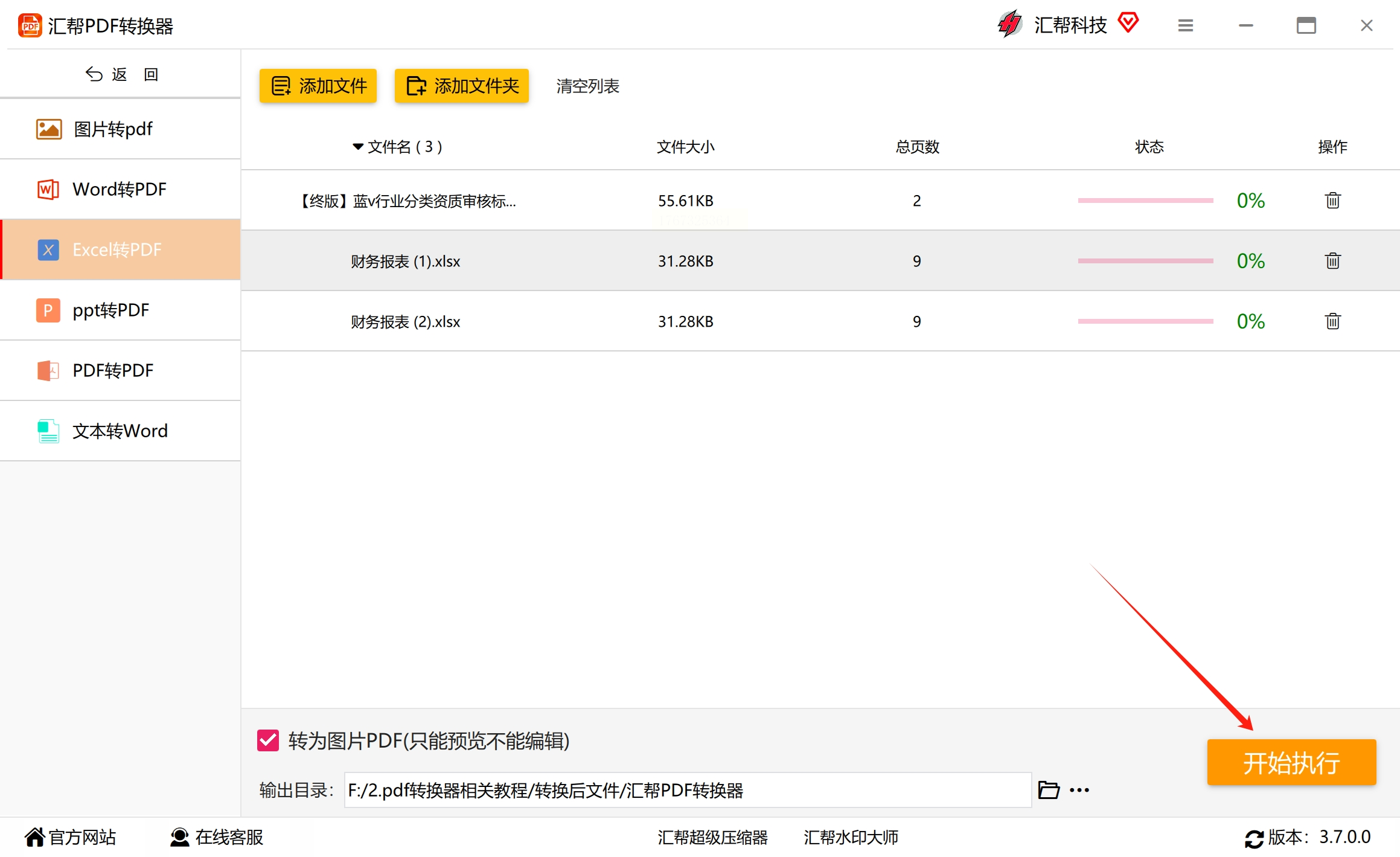The image size is (1400, 857).
Task: Click 添加文件 button
Action: [318, 86]
